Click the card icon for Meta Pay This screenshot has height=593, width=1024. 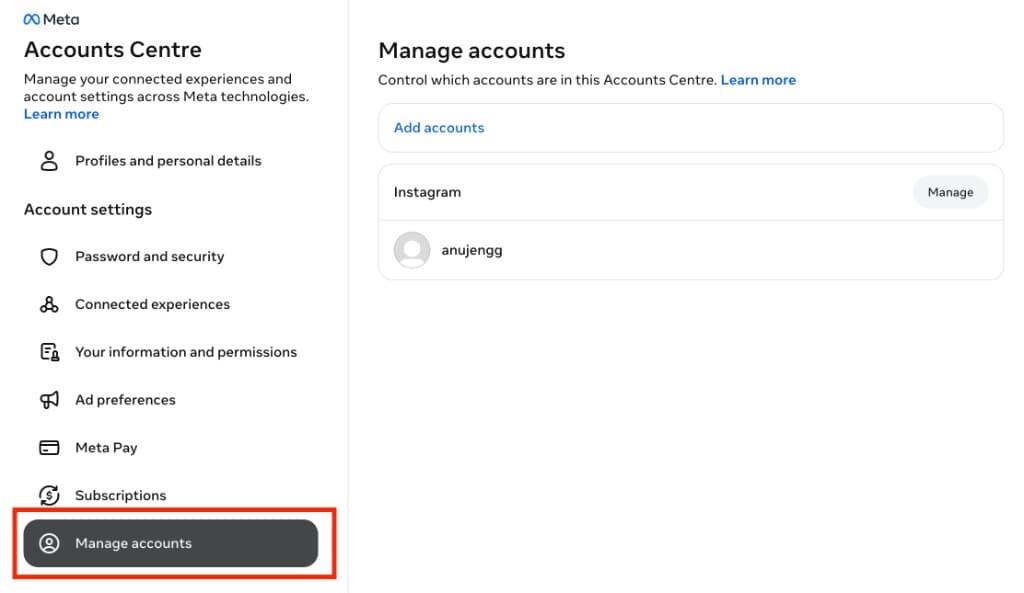pyautogui.click(x=49, y=447)
